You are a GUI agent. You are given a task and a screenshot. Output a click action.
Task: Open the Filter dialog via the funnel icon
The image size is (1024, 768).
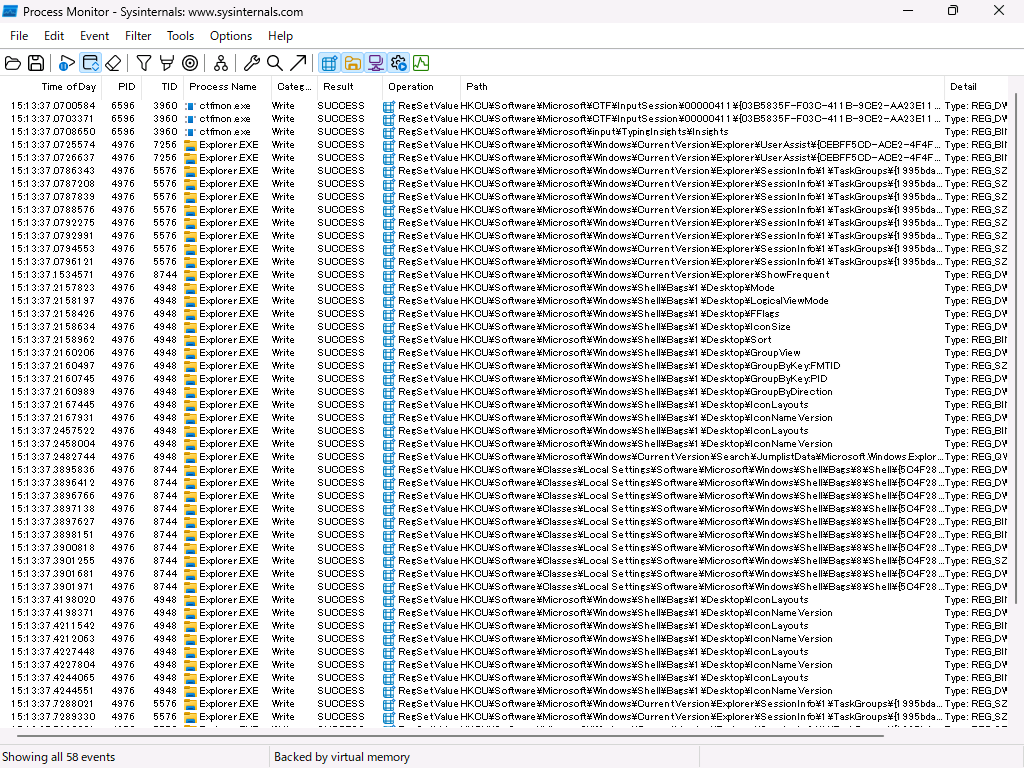pos(143,62)
